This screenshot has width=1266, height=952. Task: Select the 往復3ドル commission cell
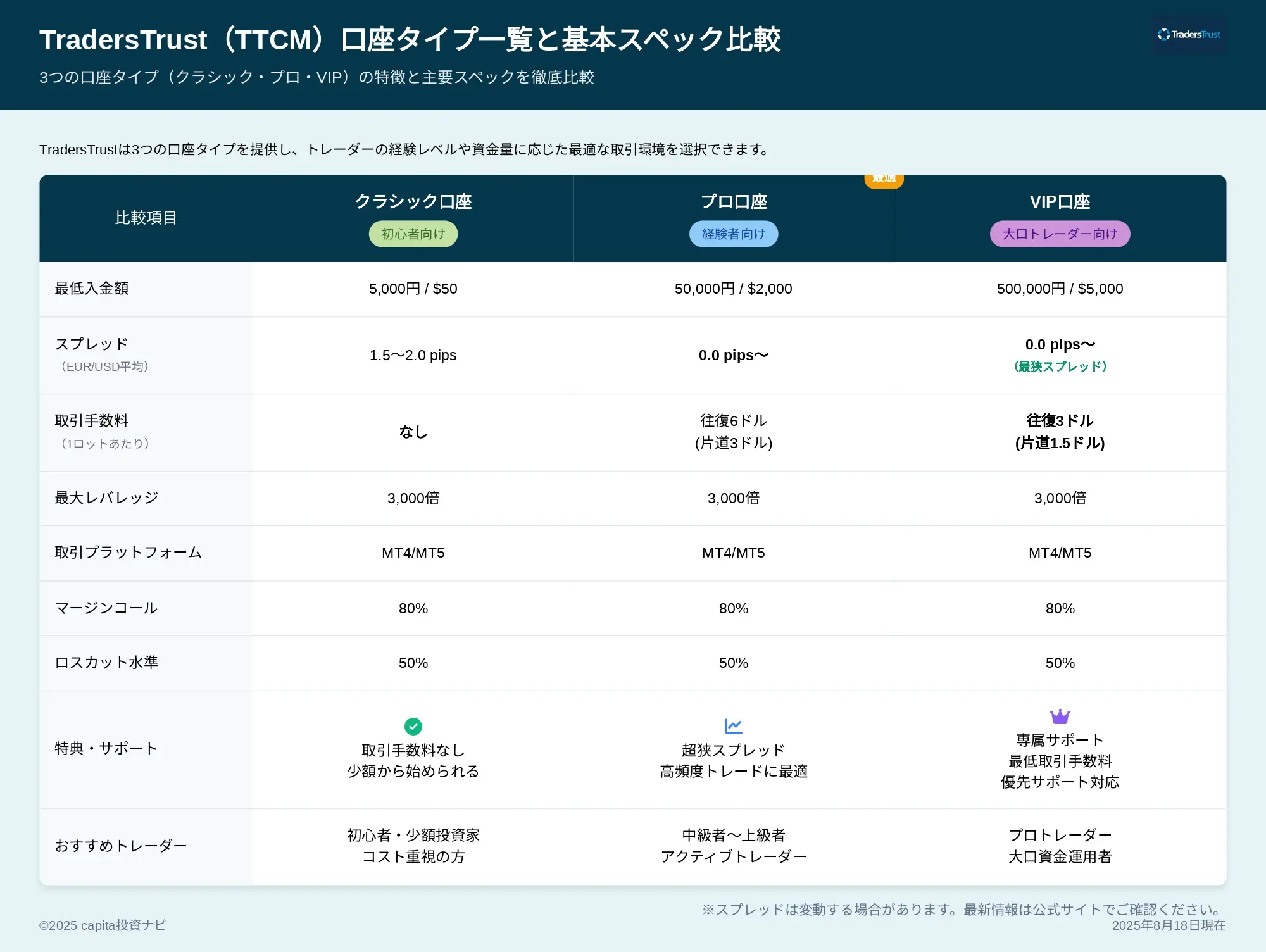(1060, 432)
